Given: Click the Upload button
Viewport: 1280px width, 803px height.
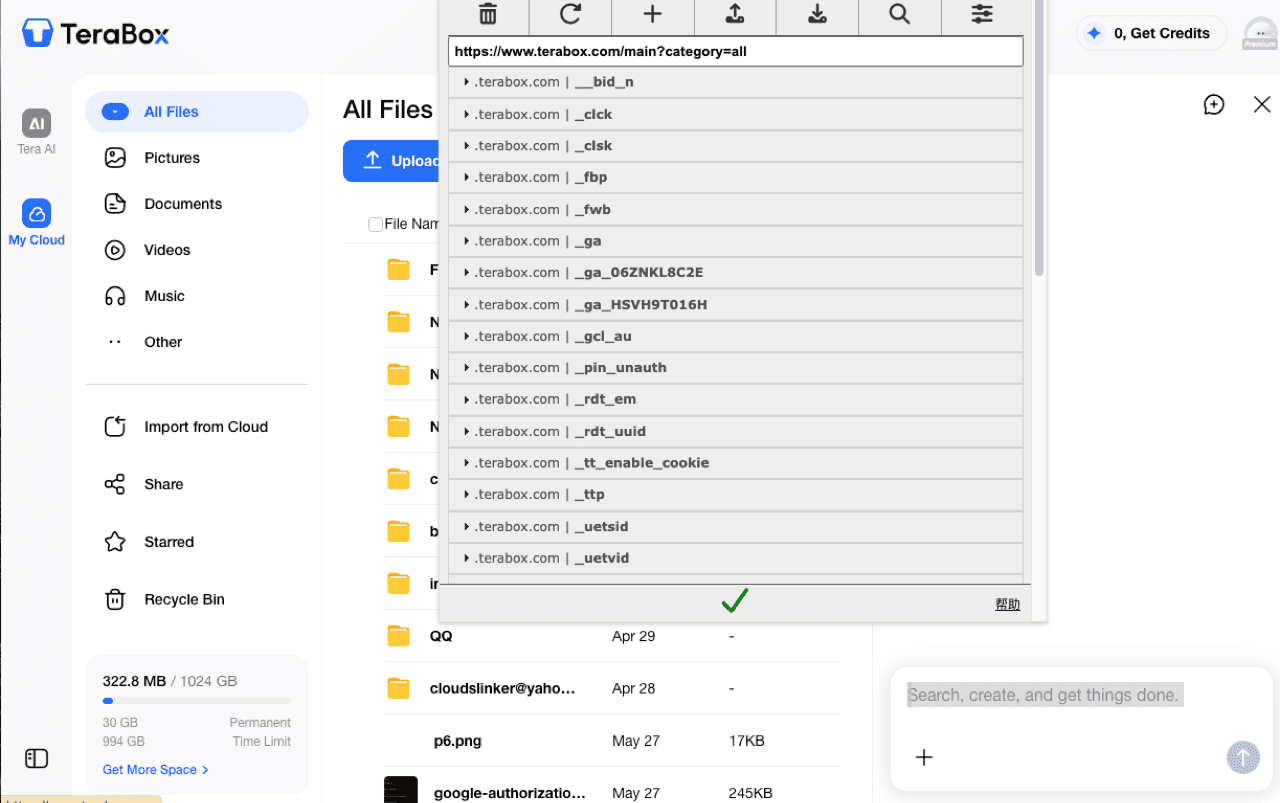Looking at the screenshot, I should click(x=391, y=161).
